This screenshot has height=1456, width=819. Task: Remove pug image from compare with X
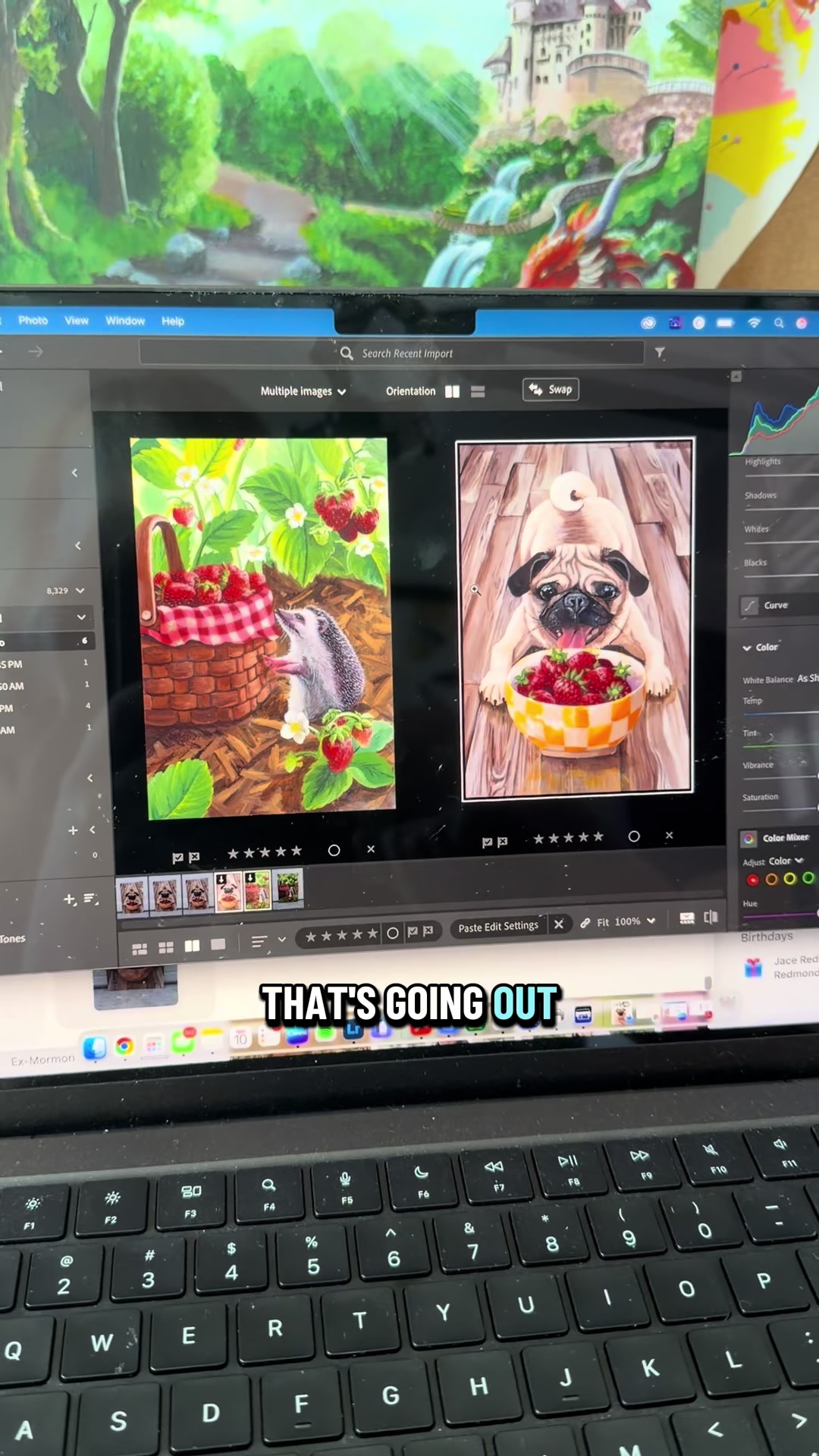pyautogui.click(x=669, y=835)
